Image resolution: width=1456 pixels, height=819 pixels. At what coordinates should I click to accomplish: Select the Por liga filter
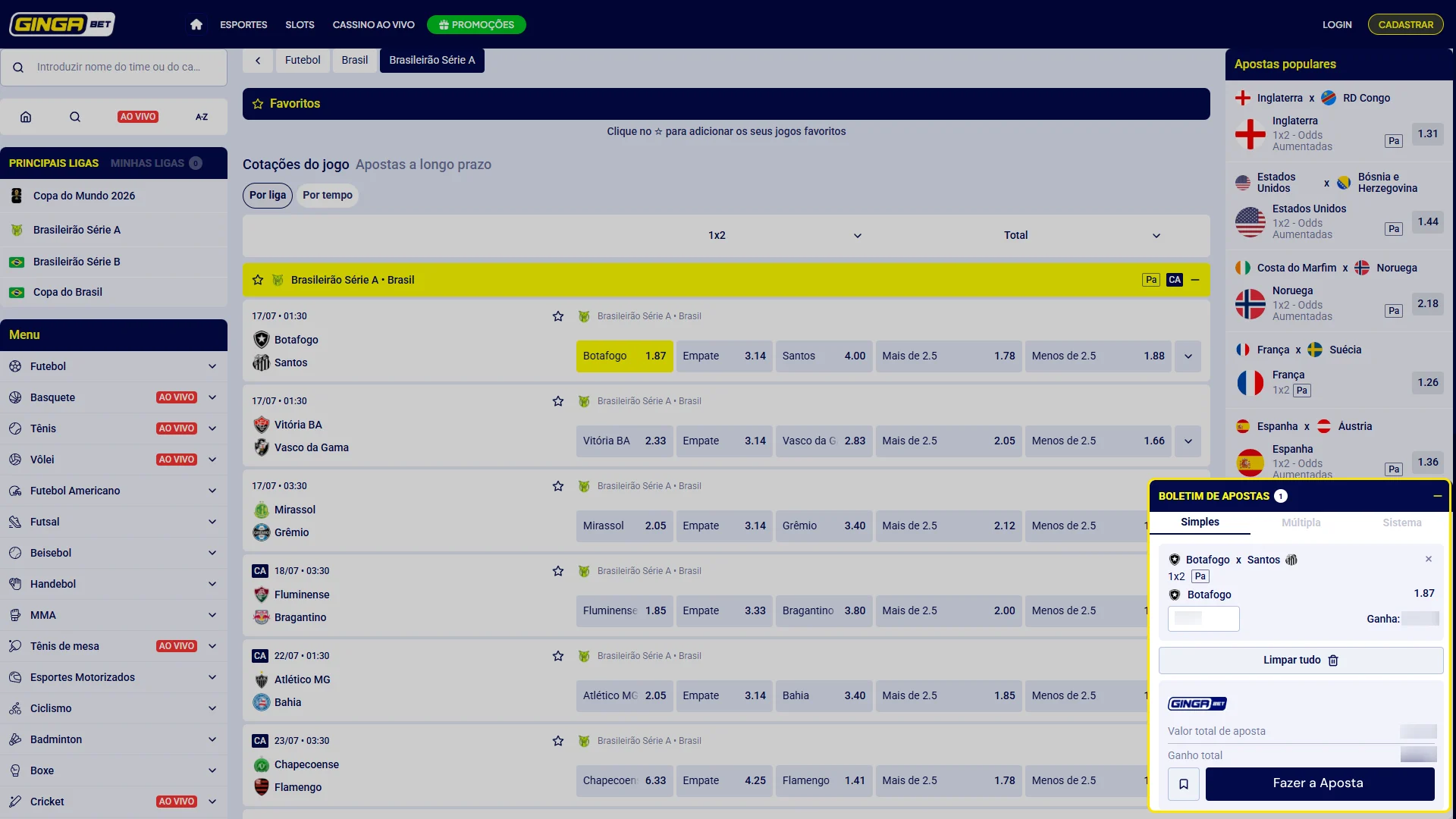(x=268, y=196)
